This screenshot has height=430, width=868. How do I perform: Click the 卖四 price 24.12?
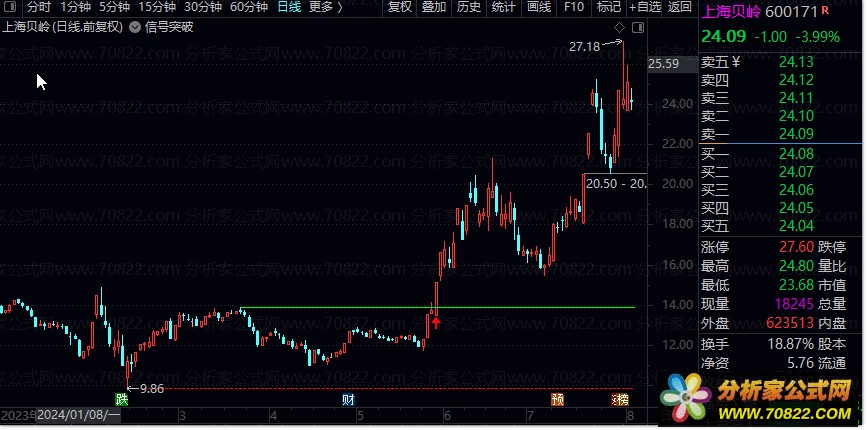796,80
